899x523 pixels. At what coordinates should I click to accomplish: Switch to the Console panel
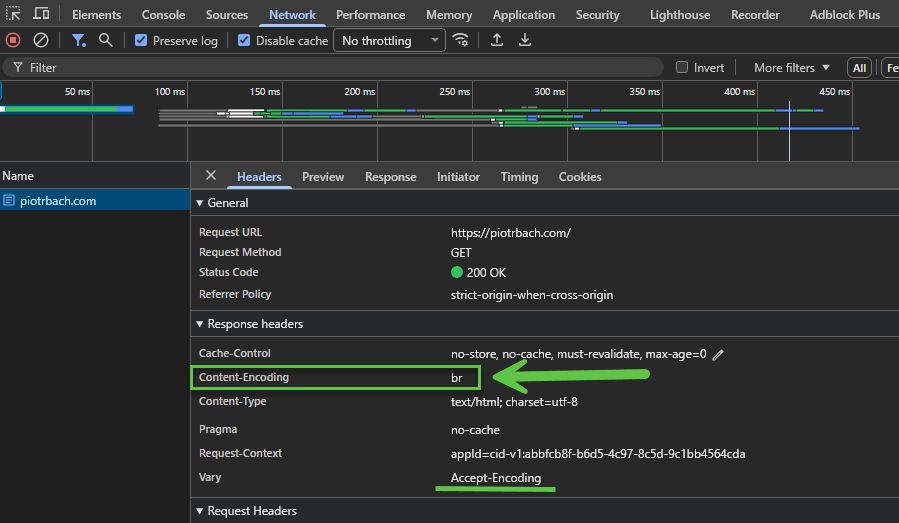163,14
